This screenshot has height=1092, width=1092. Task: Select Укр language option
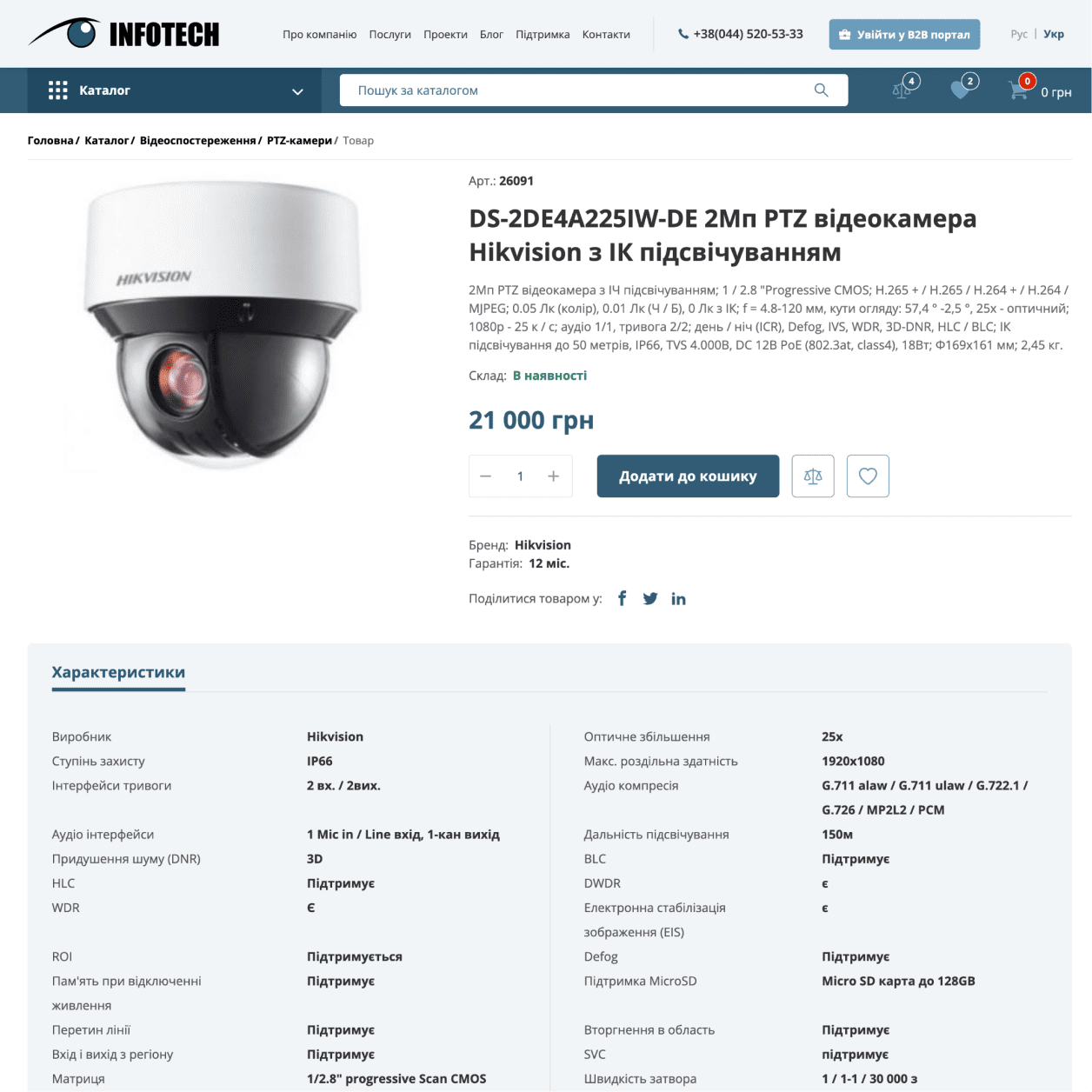1054,34
